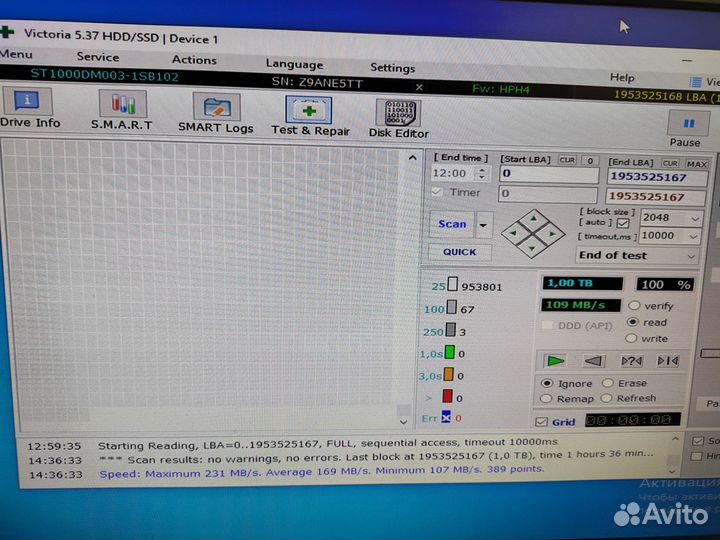The height and width of the screenshot is (540, 720).
Task: Close the ST1000DM003 device tab X
Action: pos(419,86)
